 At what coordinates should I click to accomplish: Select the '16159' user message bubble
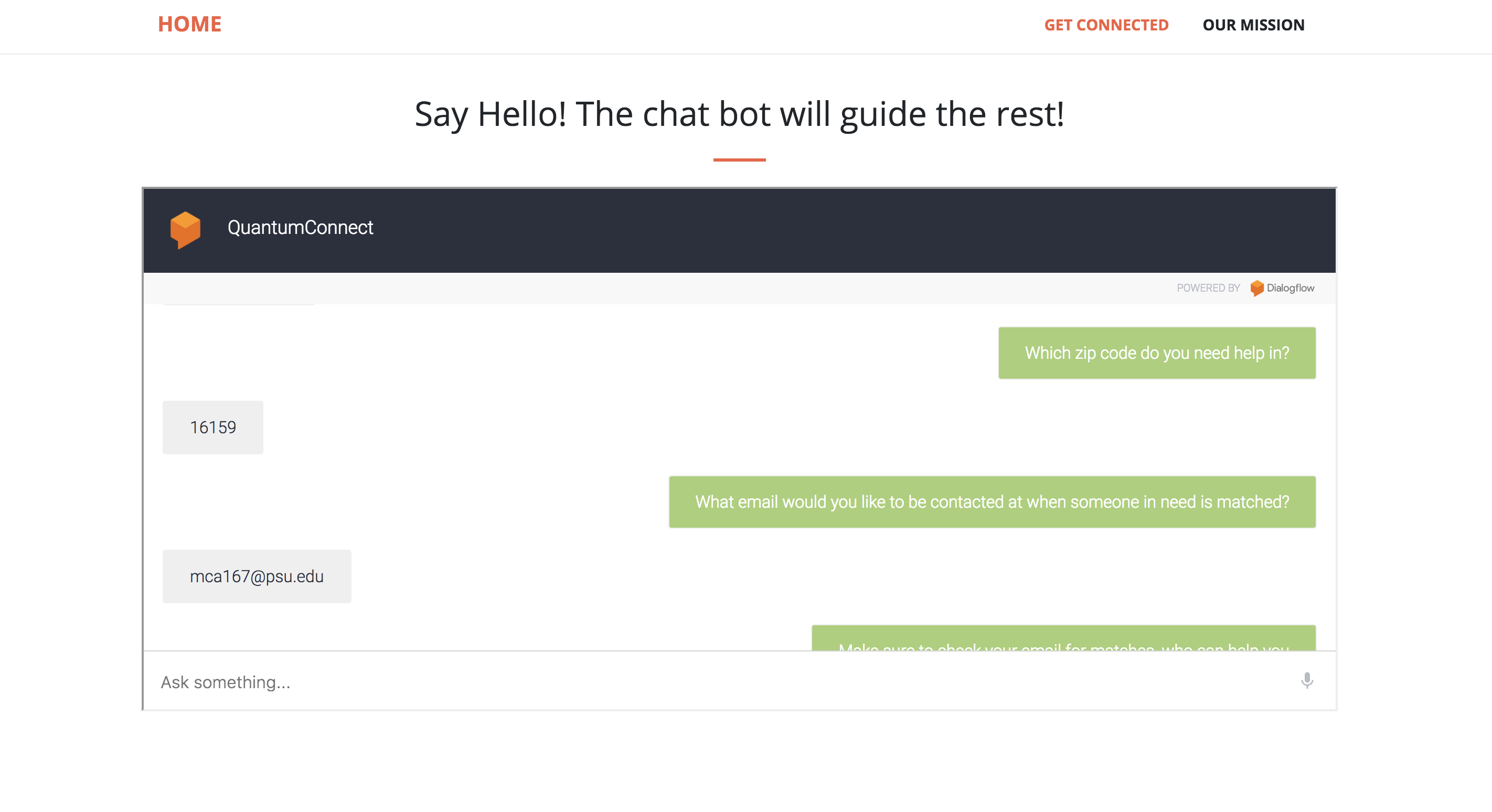click(x=212, y=428)
